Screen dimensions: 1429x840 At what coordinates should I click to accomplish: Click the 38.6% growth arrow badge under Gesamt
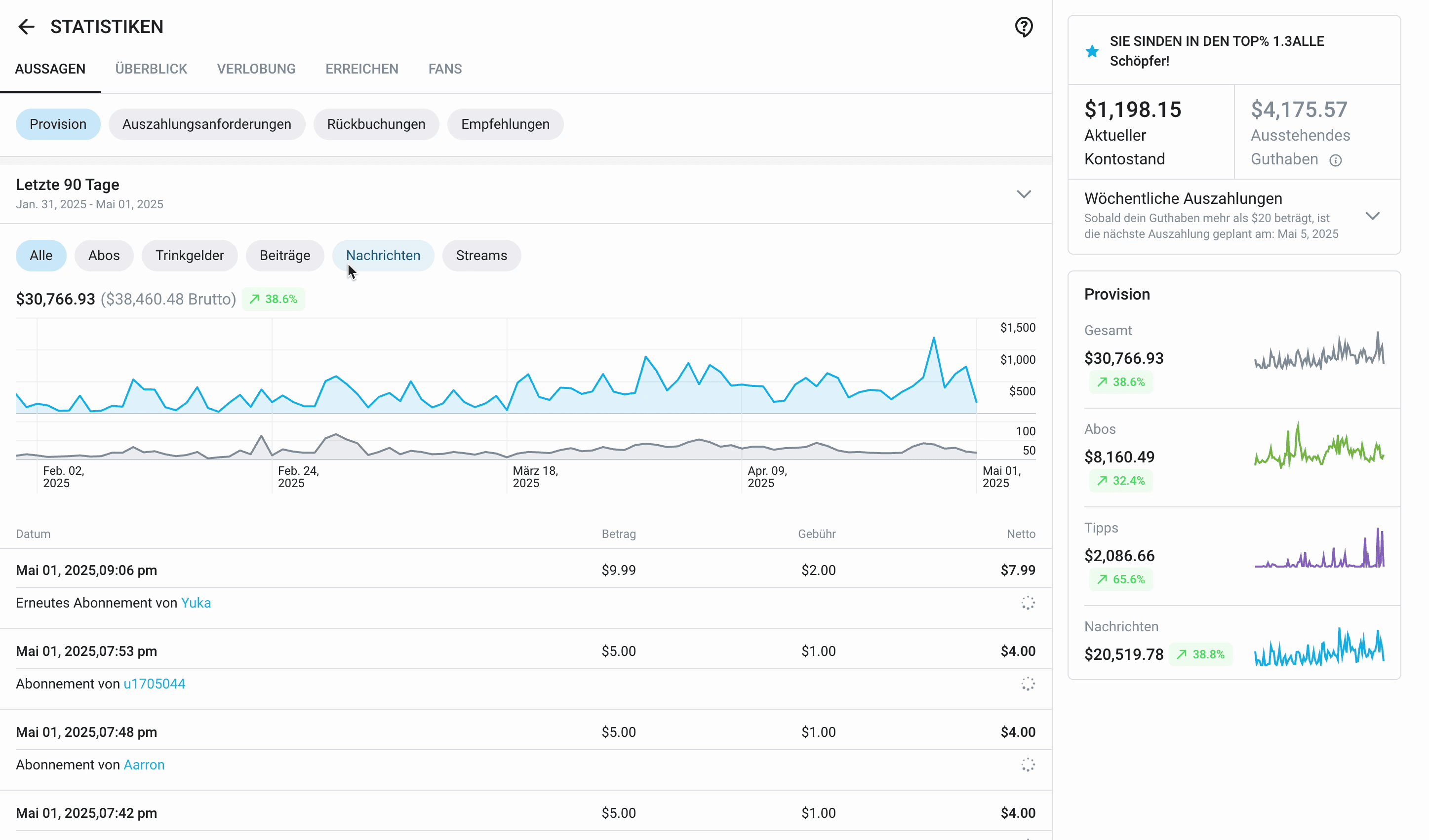1120,382
